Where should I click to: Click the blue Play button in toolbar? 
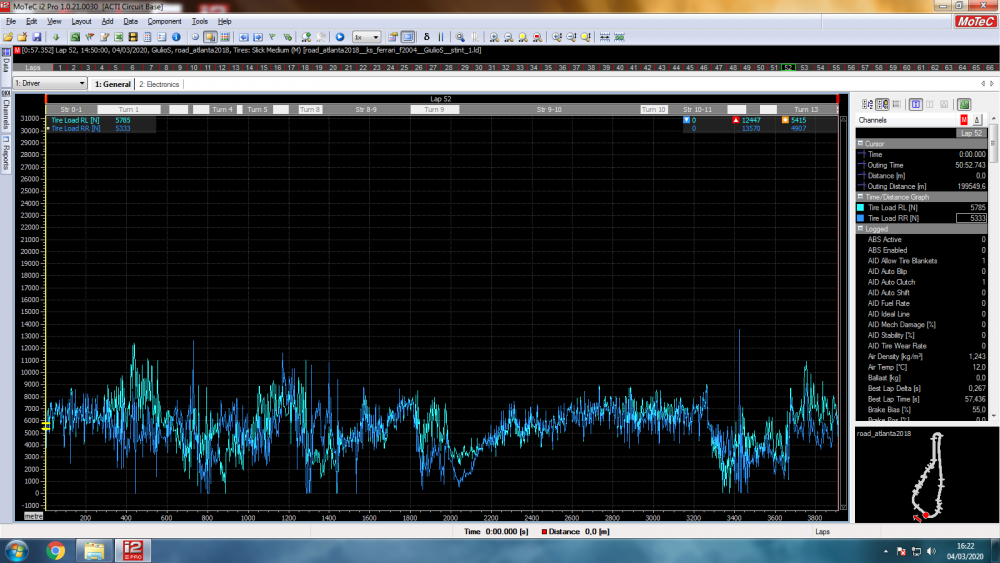click(340, 37)
